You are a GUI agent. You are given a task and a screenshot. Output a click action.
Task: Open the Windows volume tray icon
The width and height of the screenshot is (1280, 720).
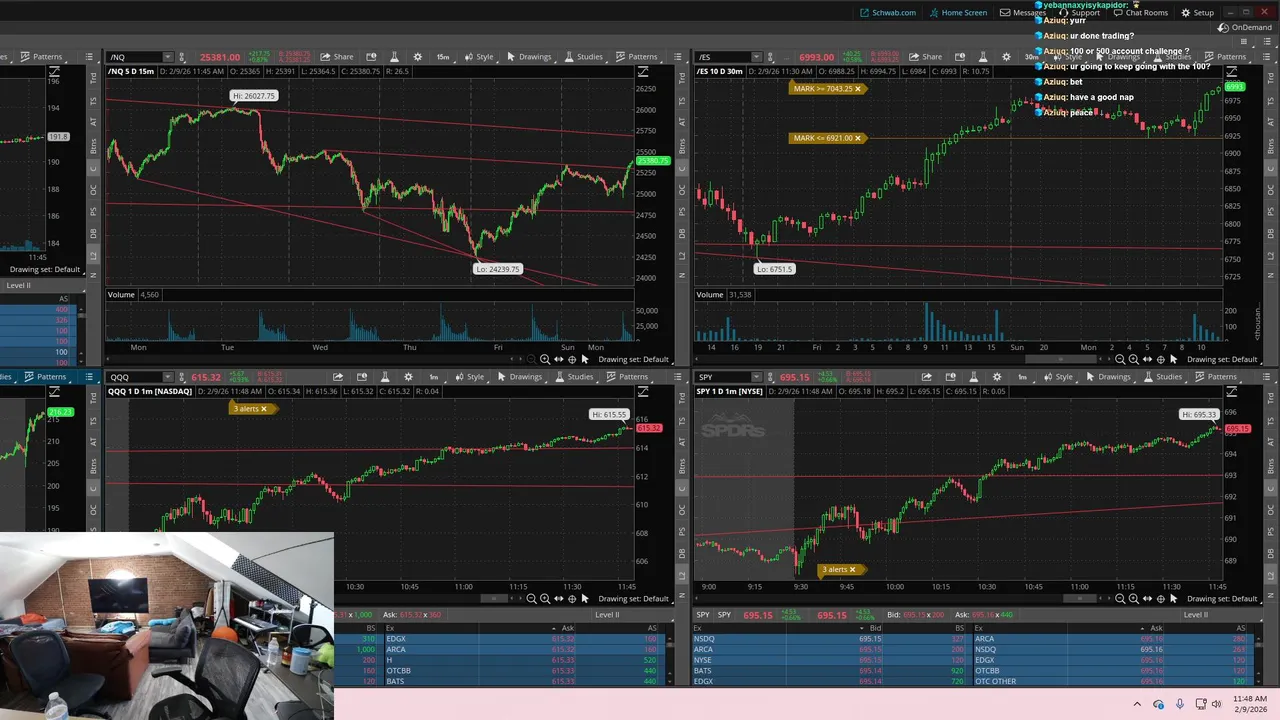tap(1216, 704)
